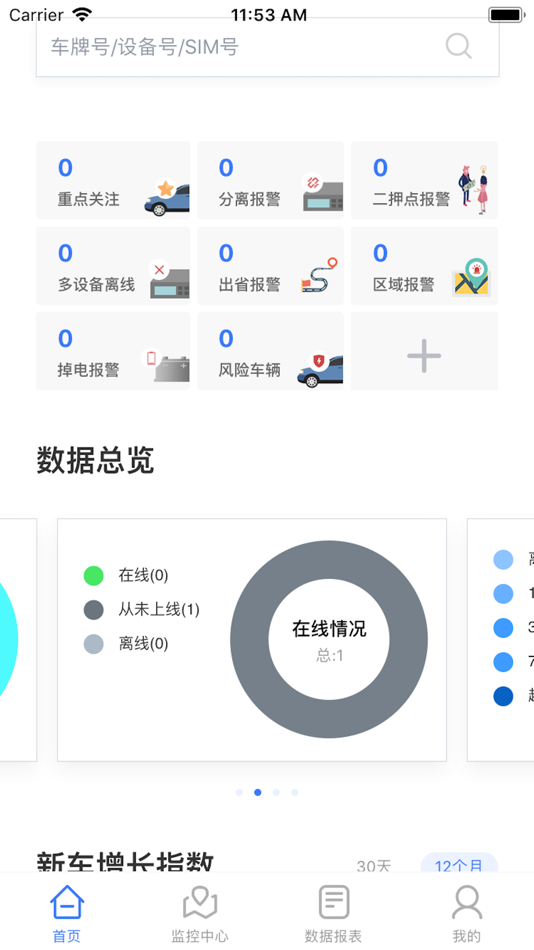Select the 二押点报警 label
This screenshot has width=534, height=950.
pyautogui.click(x=411, y=199)
